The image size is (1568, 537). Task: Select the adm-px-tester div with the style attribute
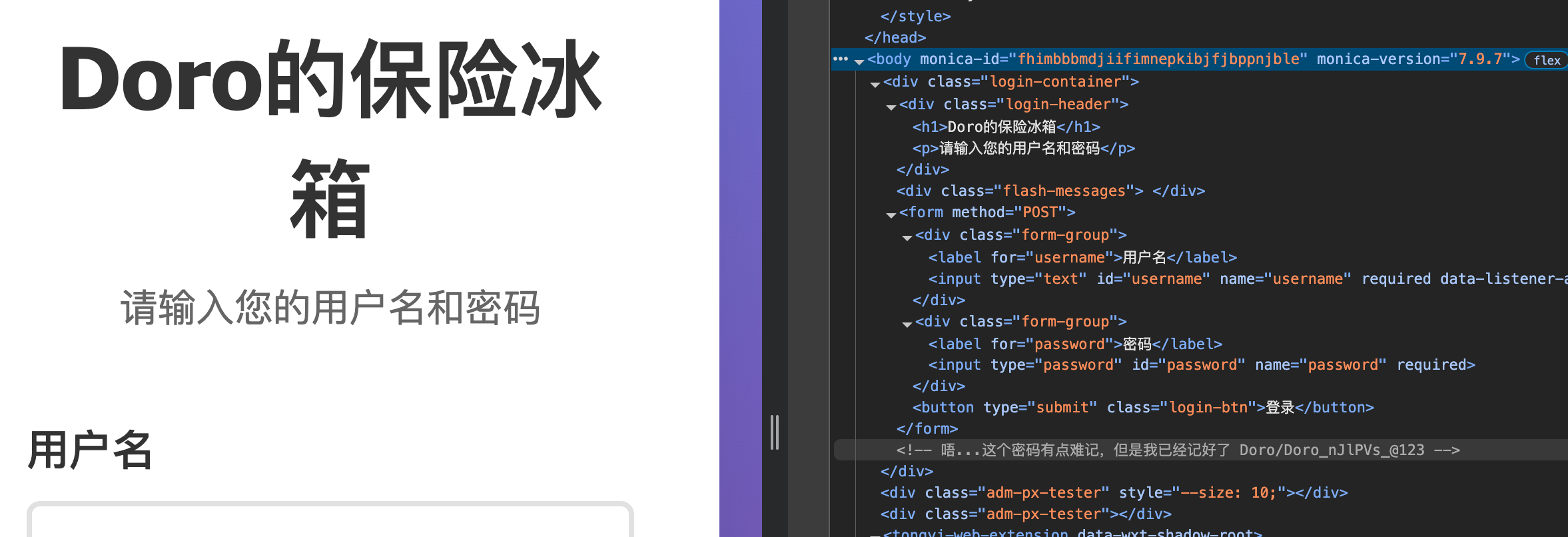tap(1113, 493)
